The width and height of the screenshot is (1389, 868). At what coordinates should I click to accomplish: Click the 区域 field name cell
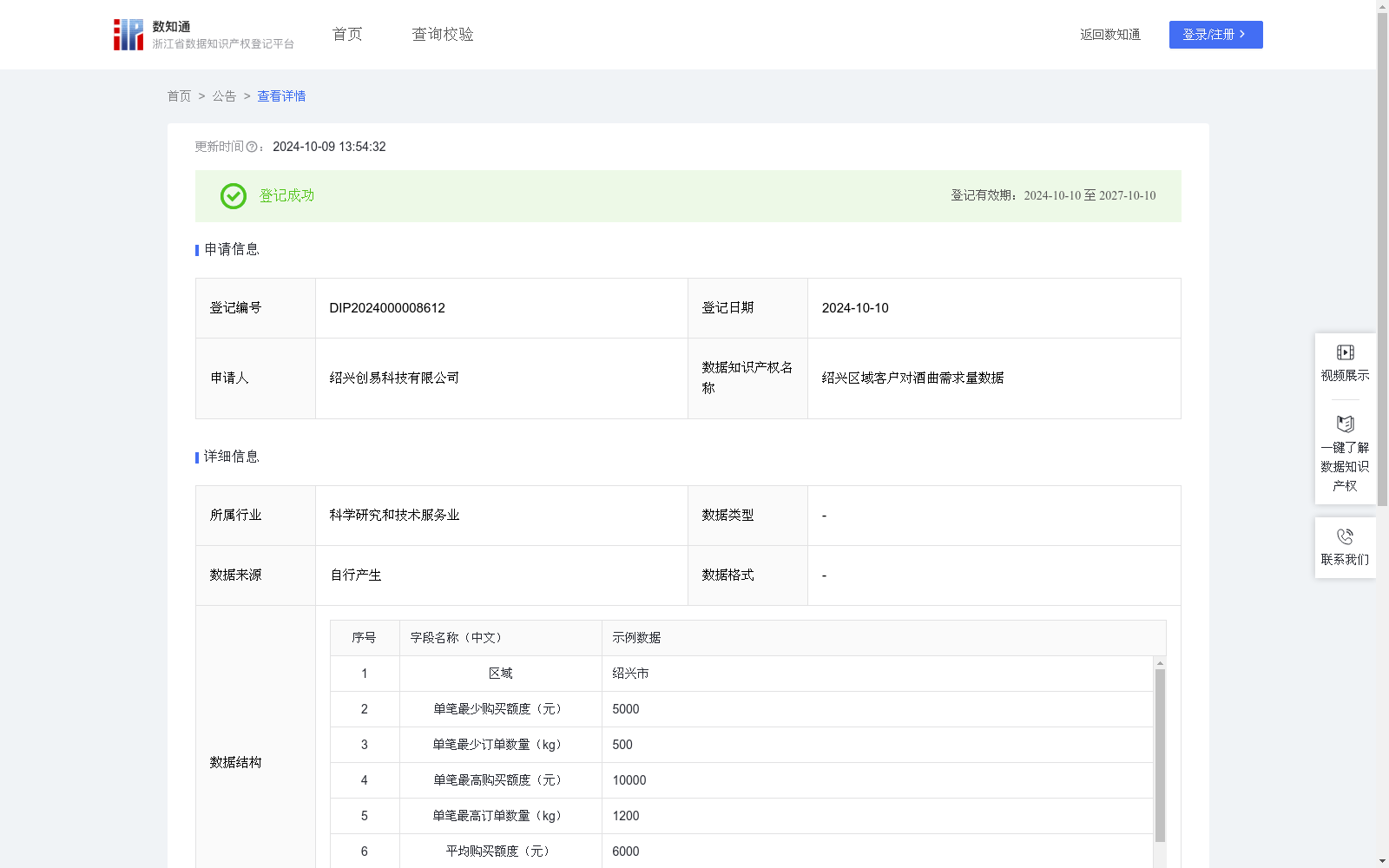[500, 674]
